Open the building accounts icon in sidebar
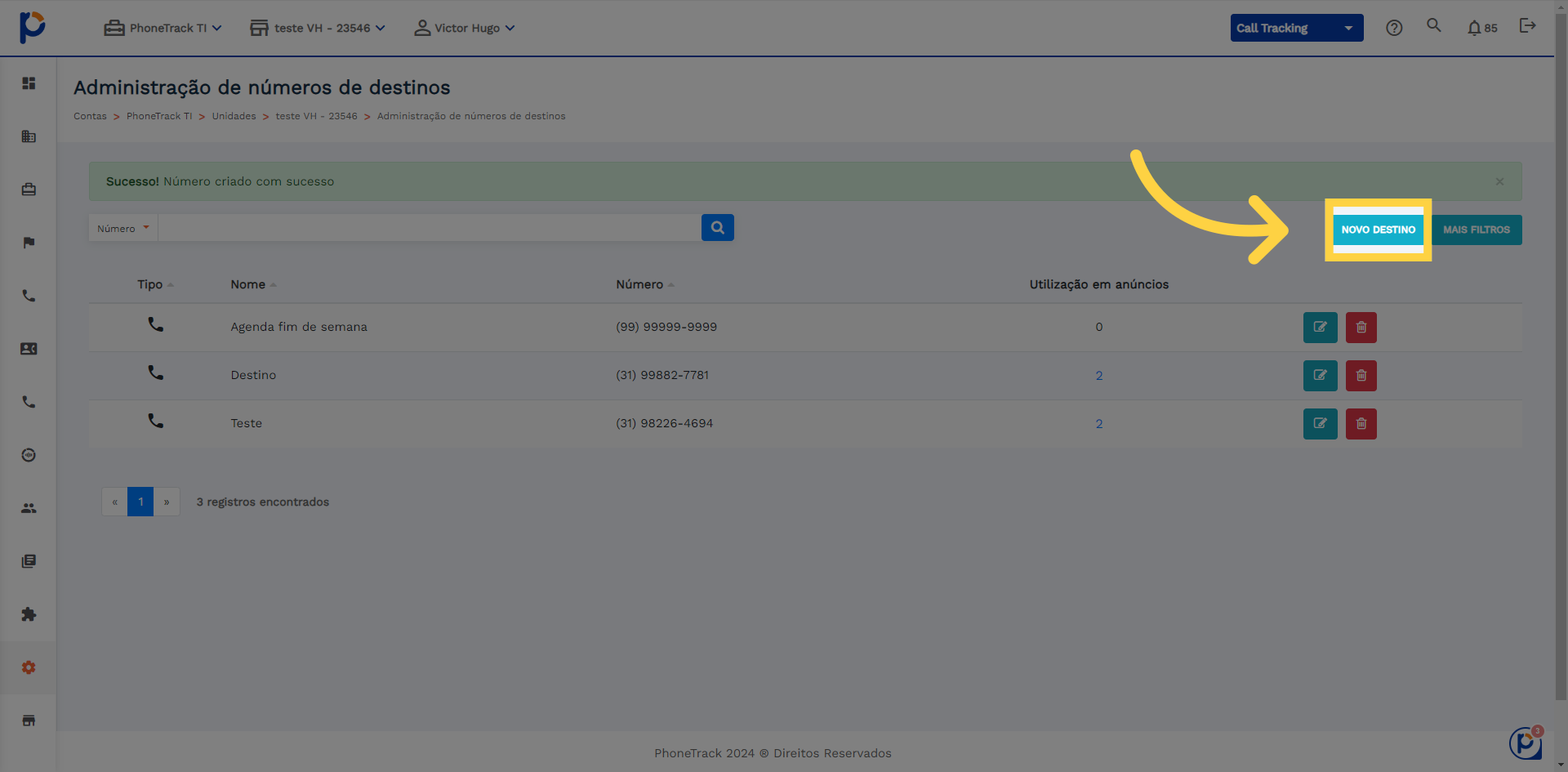Image resolution: width=1568 pixels, height=772 pixels. click(x=29, y=136)
